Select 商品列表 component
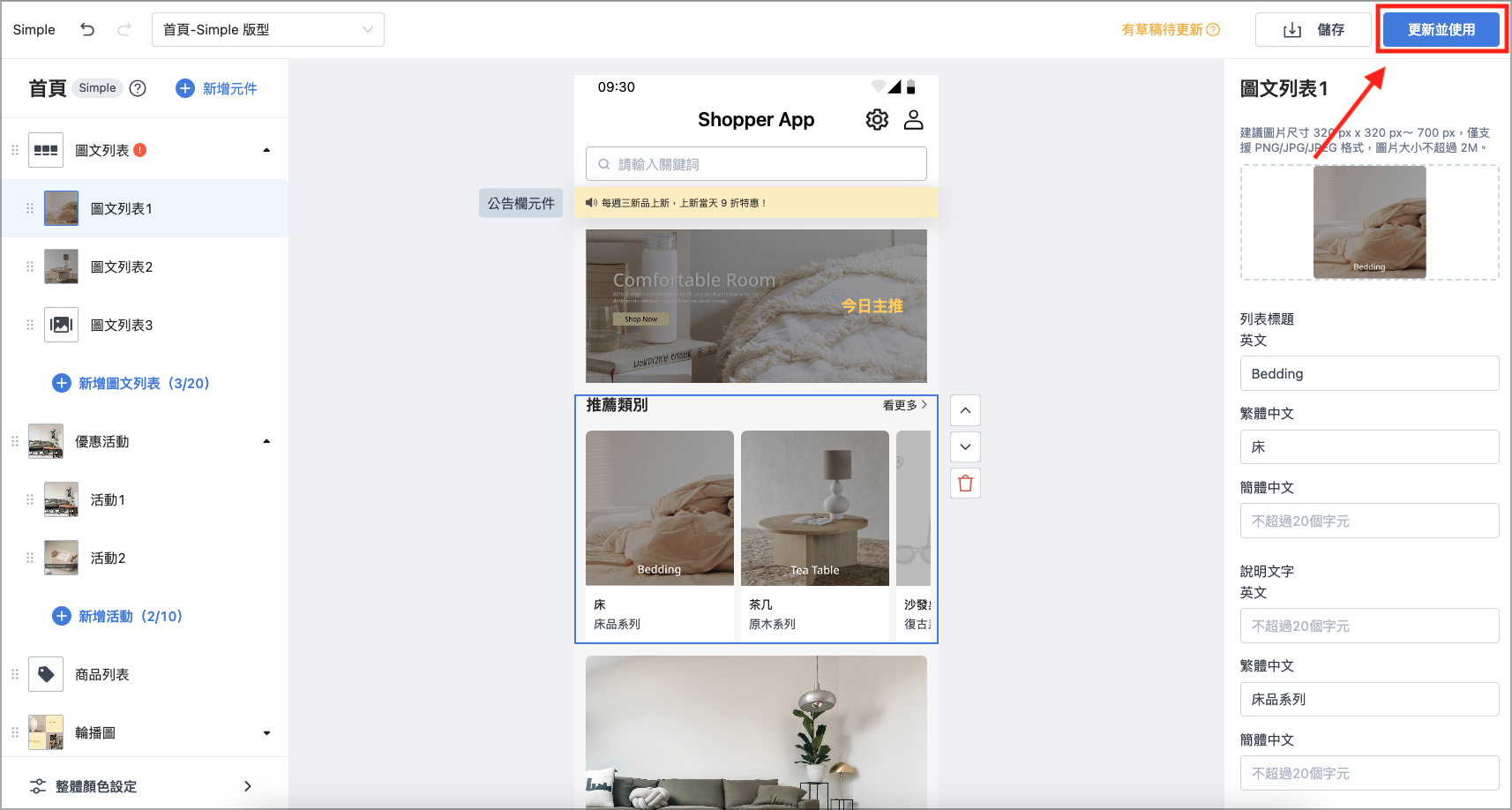This screenshot has width=1512, height=810. pyautogui.click(x=145, y=674)
